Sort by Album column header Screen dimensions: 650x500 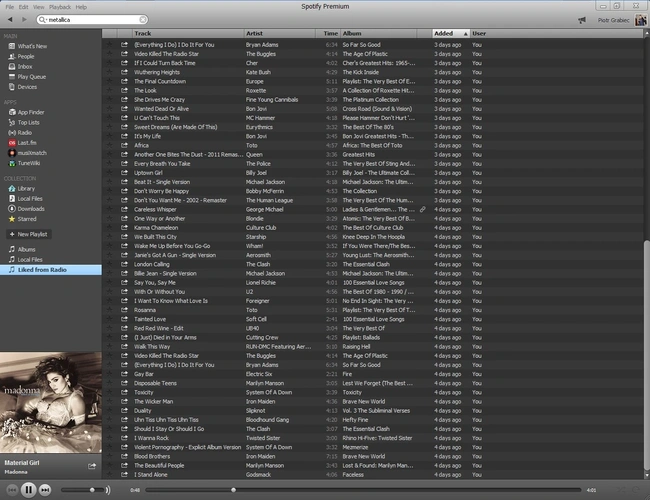tap(379, 34)
